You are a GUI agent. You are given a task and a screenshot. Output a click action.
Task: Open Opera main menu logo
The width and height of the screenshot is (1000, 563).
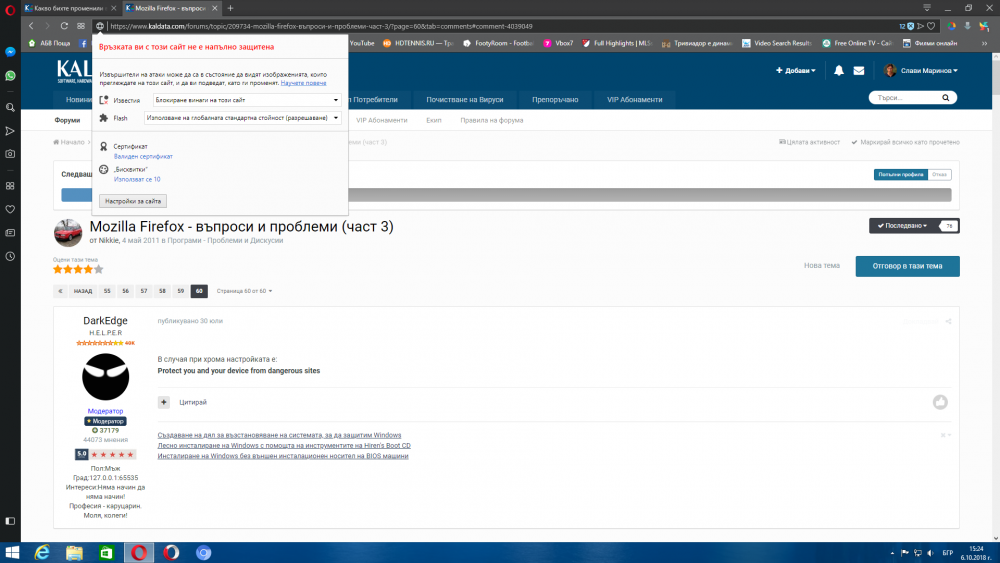tap(10, 10)
